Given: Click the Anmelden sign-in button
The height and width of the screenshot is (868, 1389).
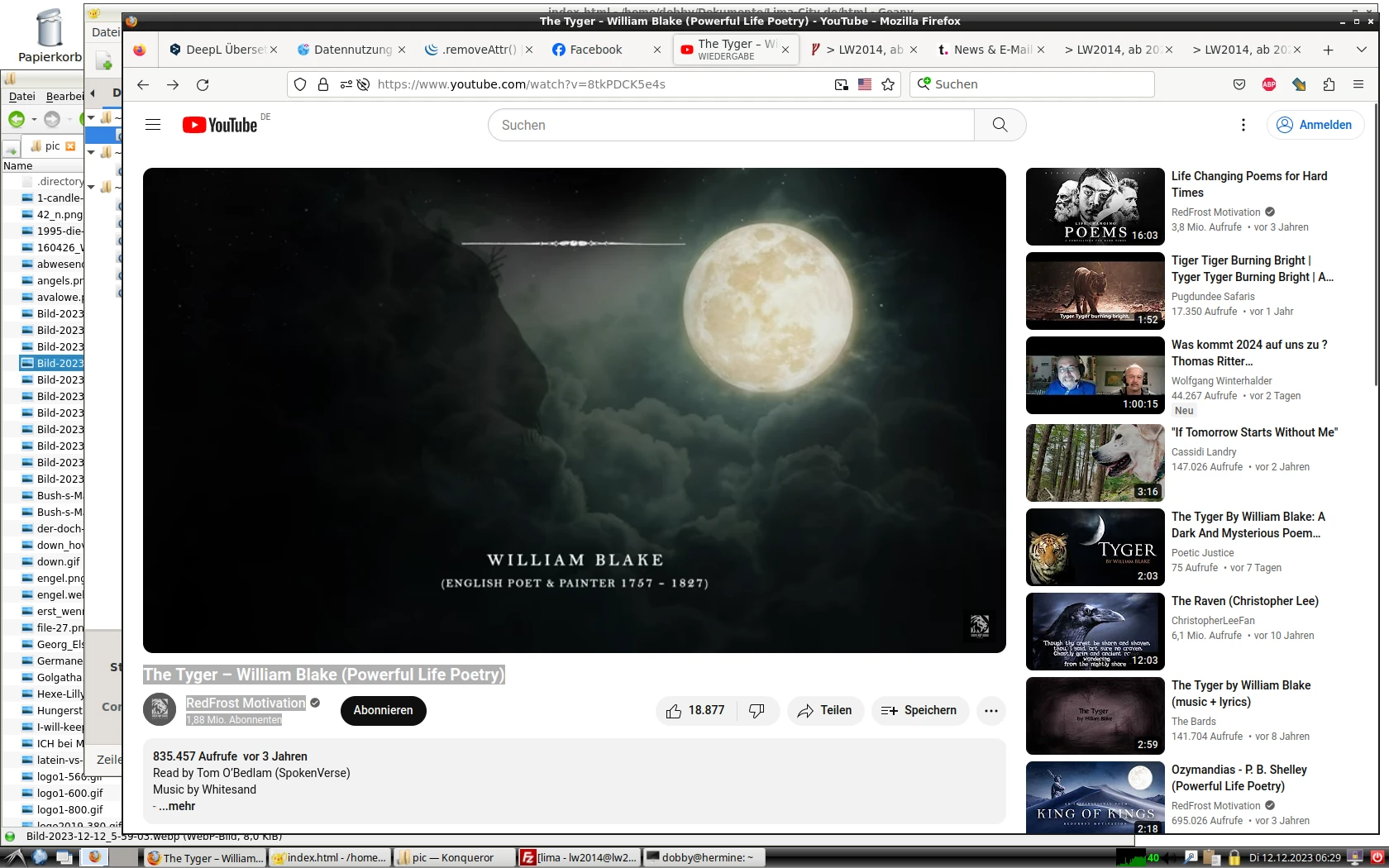Looking at the screenshot, I should point(1315,125).
